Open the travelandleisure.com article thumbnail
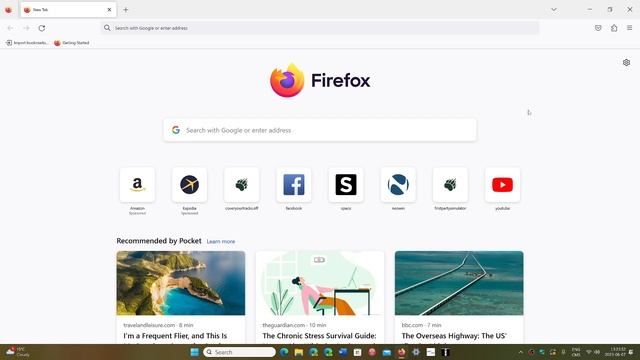Image resolution: width=640 pixels, height=360 pixels. coord(181,283)
